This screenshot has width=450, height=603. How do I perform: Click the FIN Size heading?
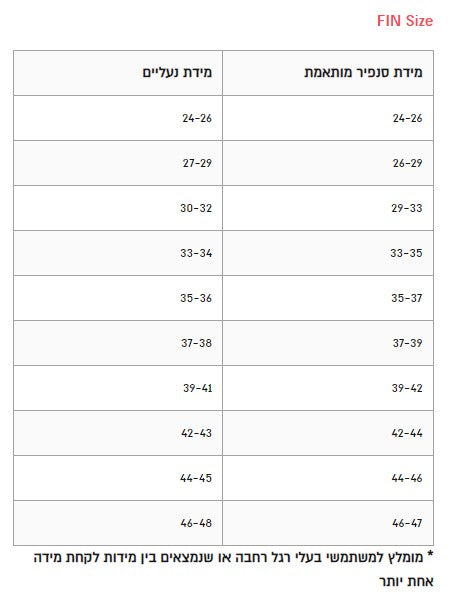405,21
